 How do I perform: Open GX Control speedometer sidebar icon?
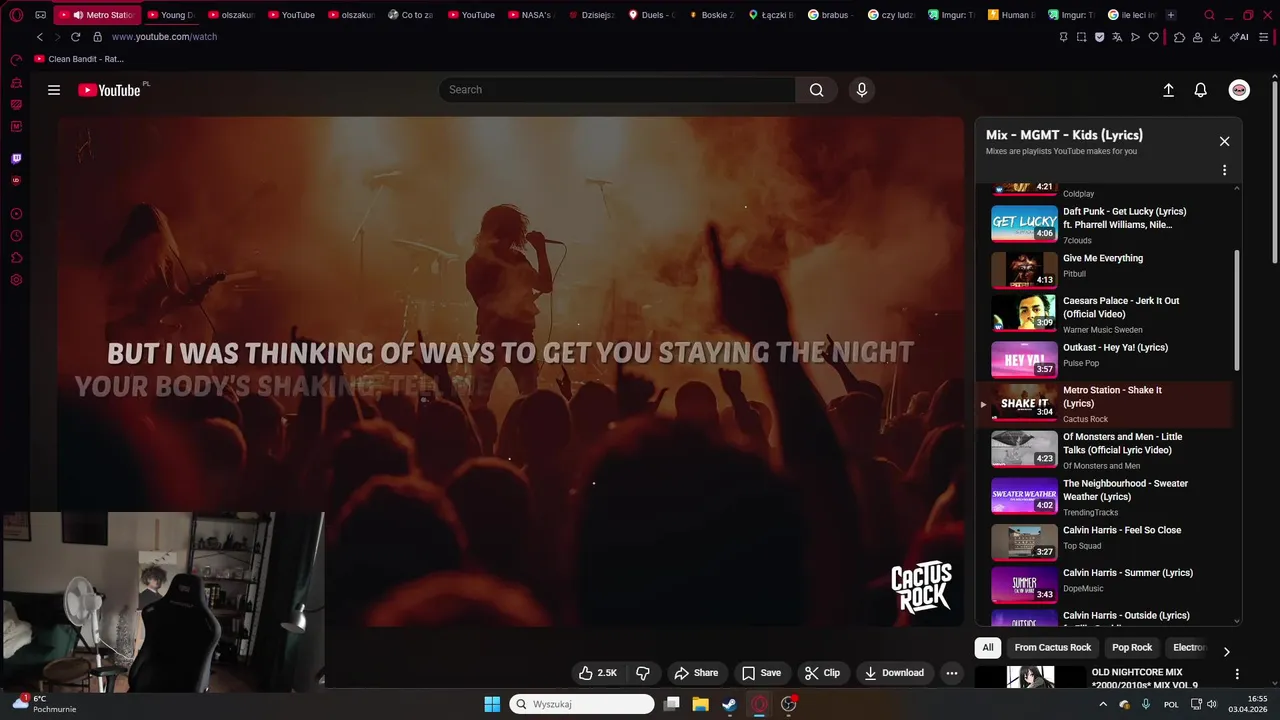click(x=16, y=61)
